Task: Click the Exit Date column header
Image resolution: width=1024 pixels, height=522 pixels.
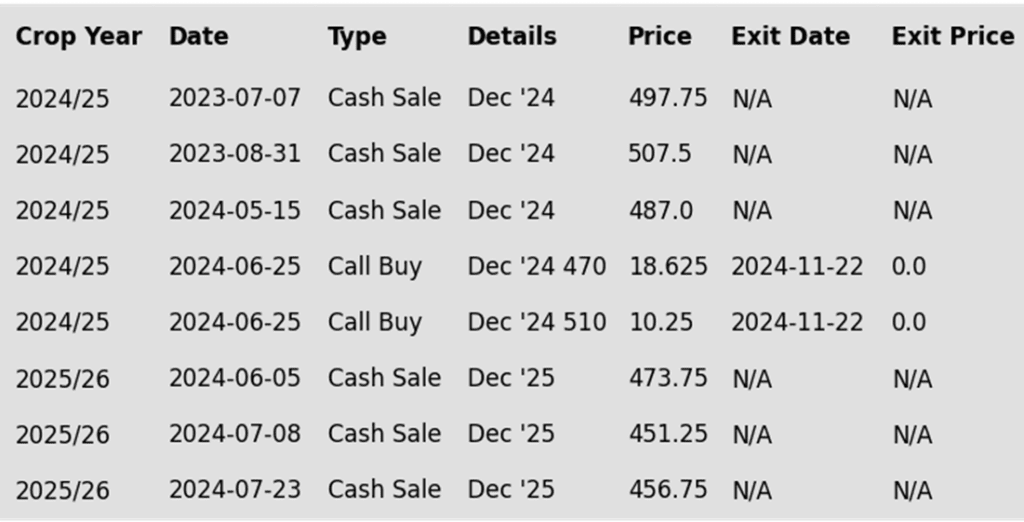Action: 790,37
